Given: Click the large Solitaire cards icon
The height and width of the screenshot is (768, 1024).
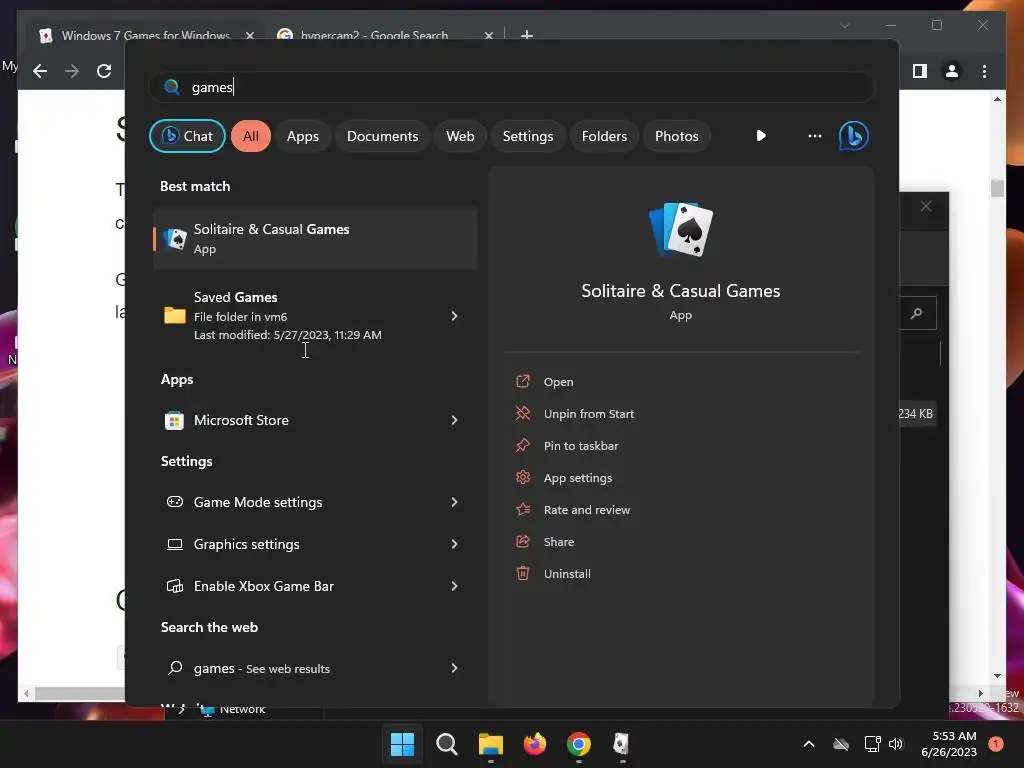Looking at the screenshot, I should (680, 229).
